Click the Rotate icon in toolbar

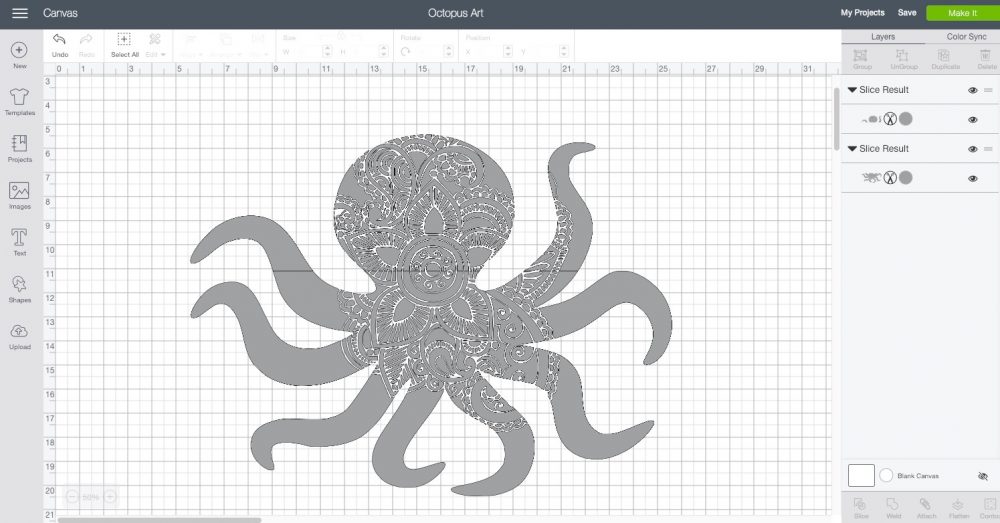tap(406, 52)
